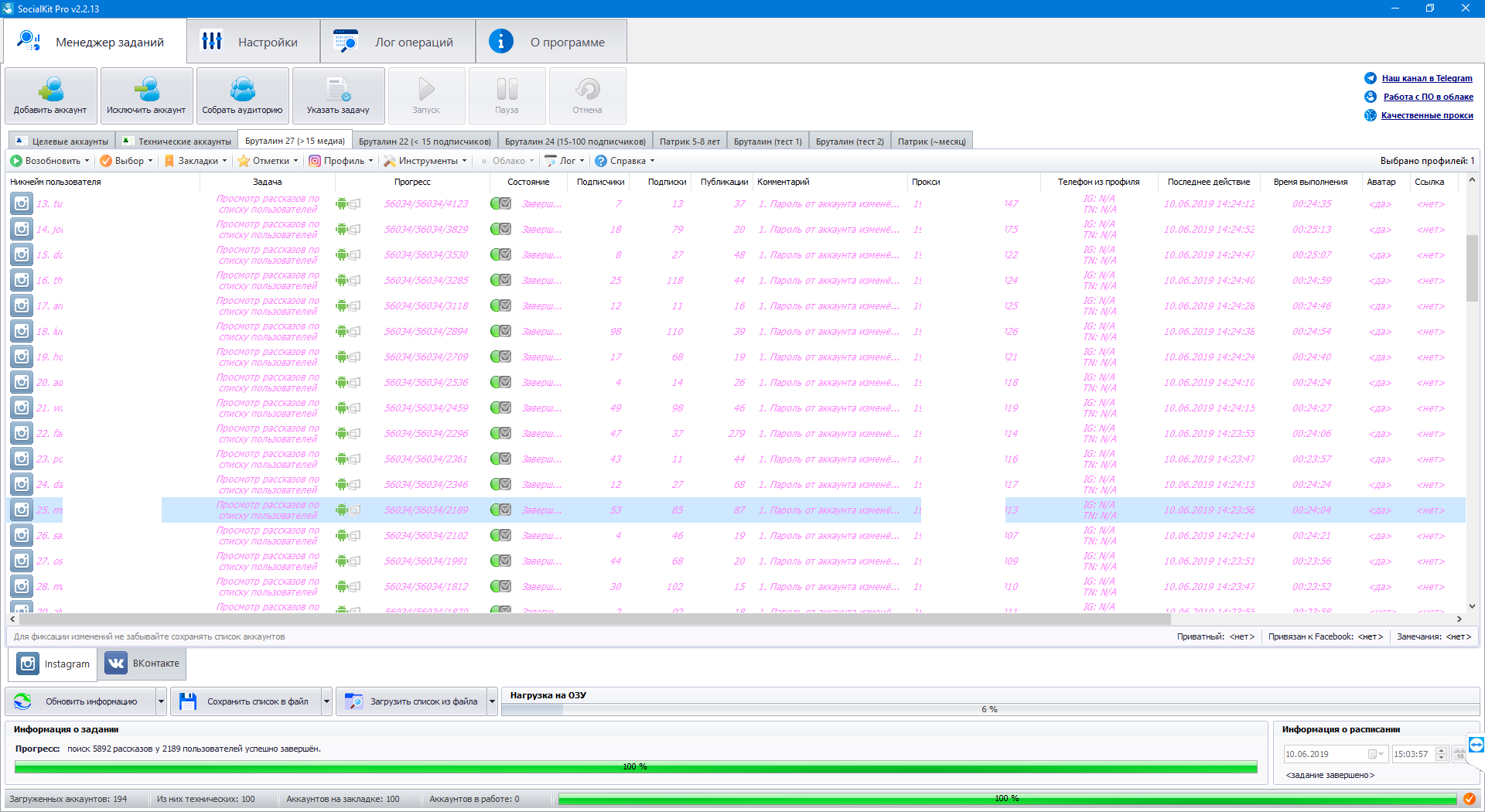The image size is (1485, 812).
Task: Toggle the status switch in row 23
Action: click(501, 459)
